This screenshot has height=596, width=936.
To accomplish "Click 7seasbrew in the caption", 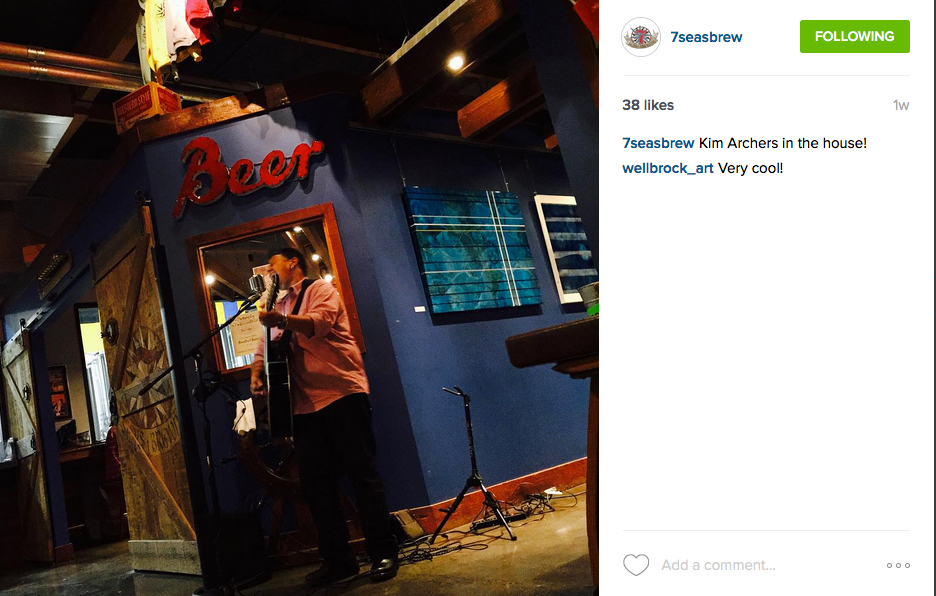I will 658,143.
